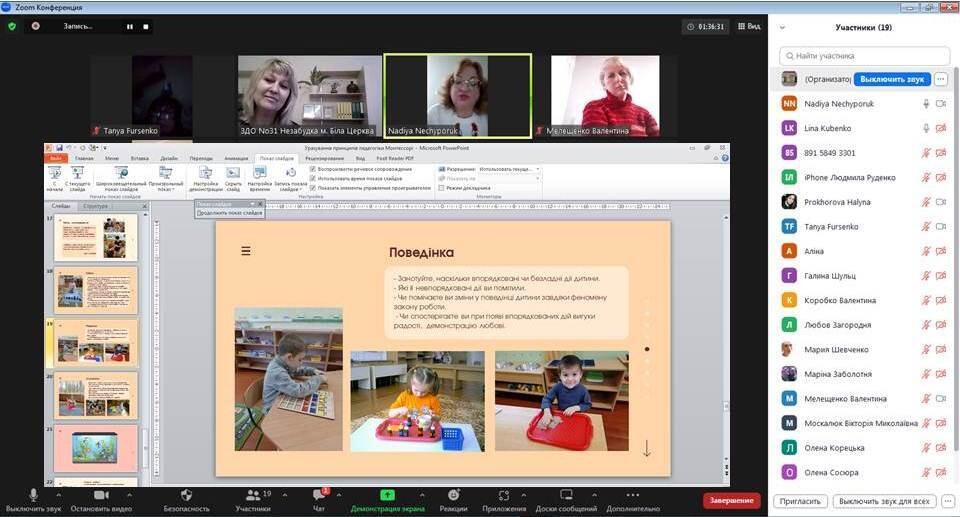960x517 pixels.
Task: Click blue Mute button for Organizer row
Action: (x=891, y=79)
